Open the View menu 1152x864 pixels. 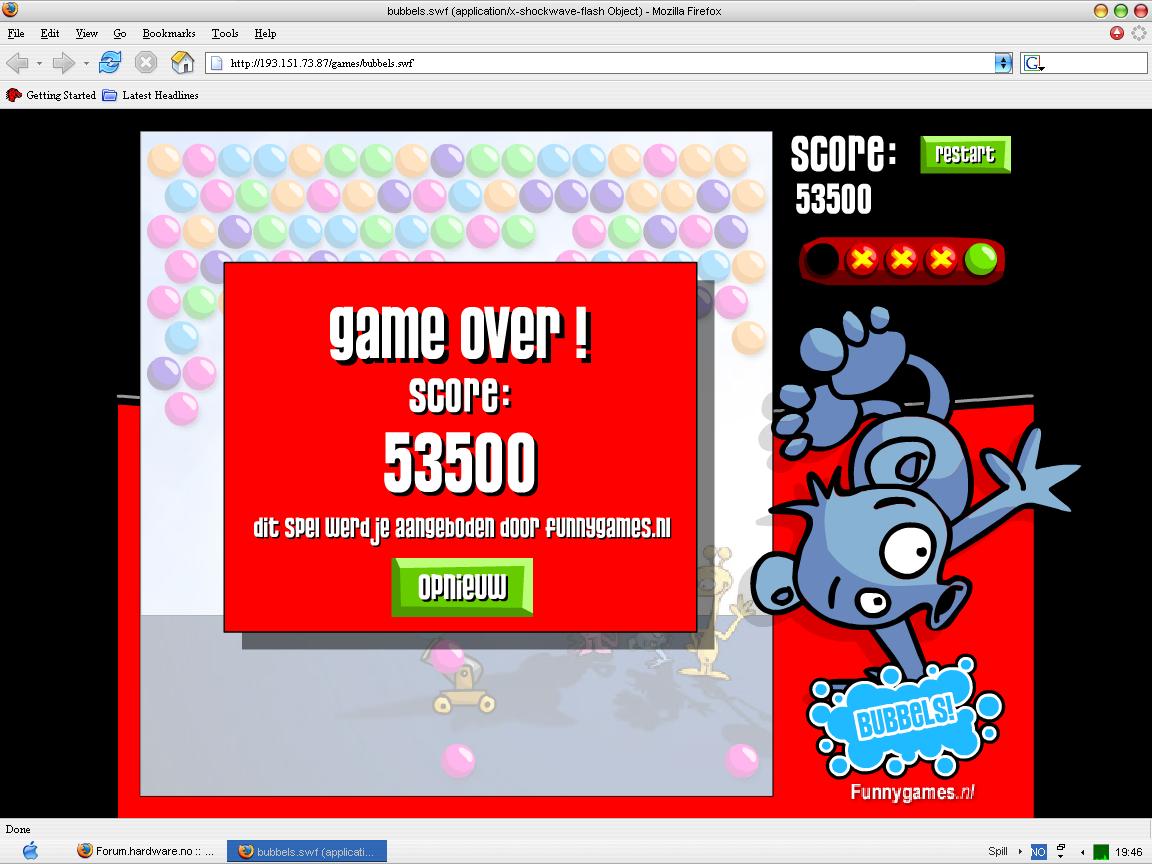tap(87, 33)
